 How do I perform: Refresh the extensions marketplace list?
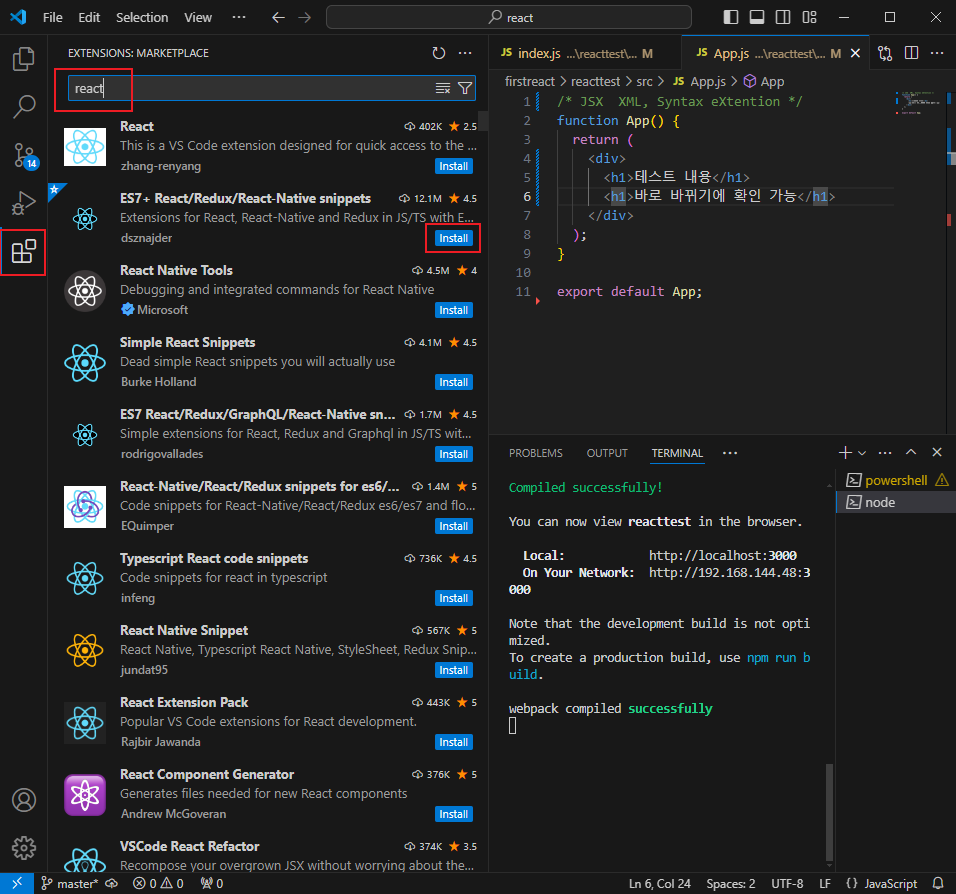coord(438,53)
